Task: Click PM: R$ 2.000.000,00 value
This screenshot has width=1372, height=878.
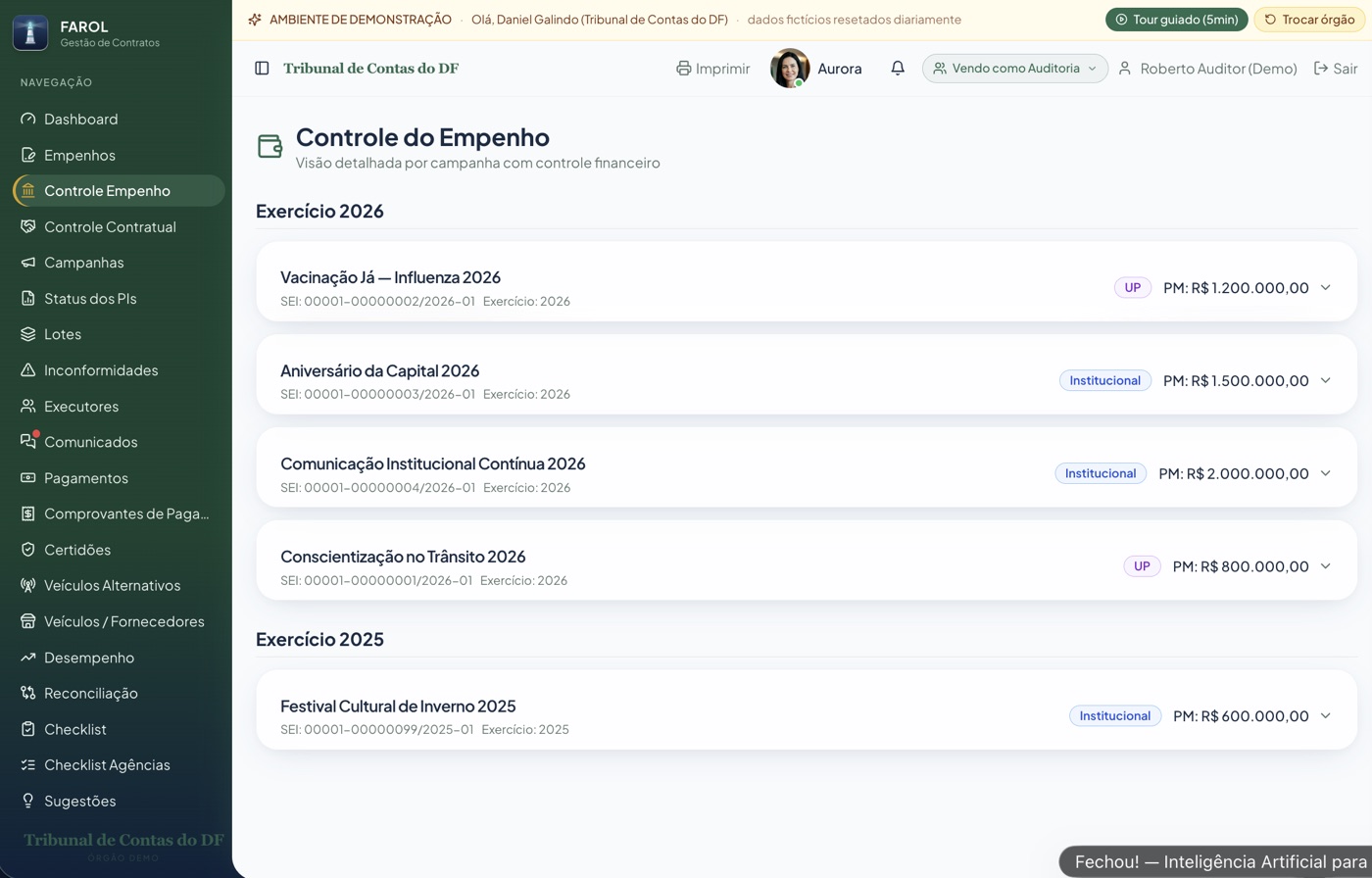Action: point(1234,473)
